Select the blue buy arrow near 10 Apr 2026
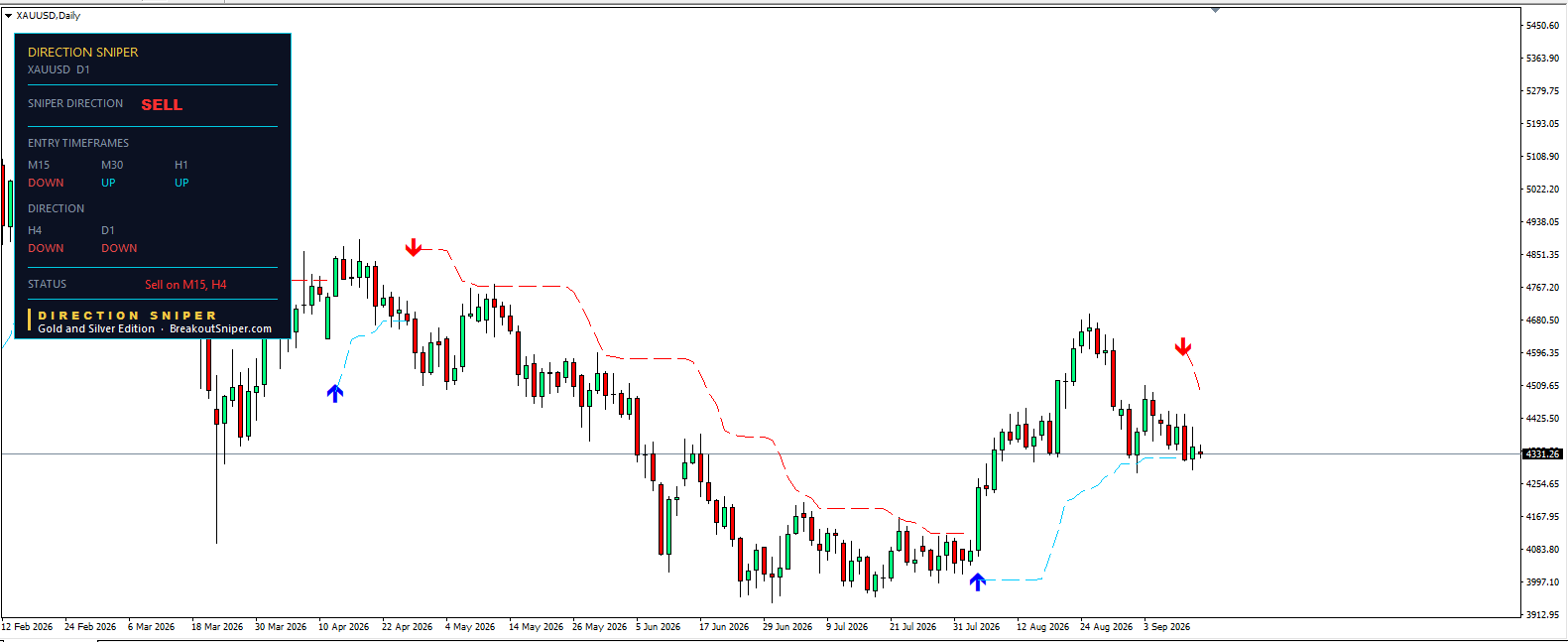1568x642 pixels. point(335,393)
